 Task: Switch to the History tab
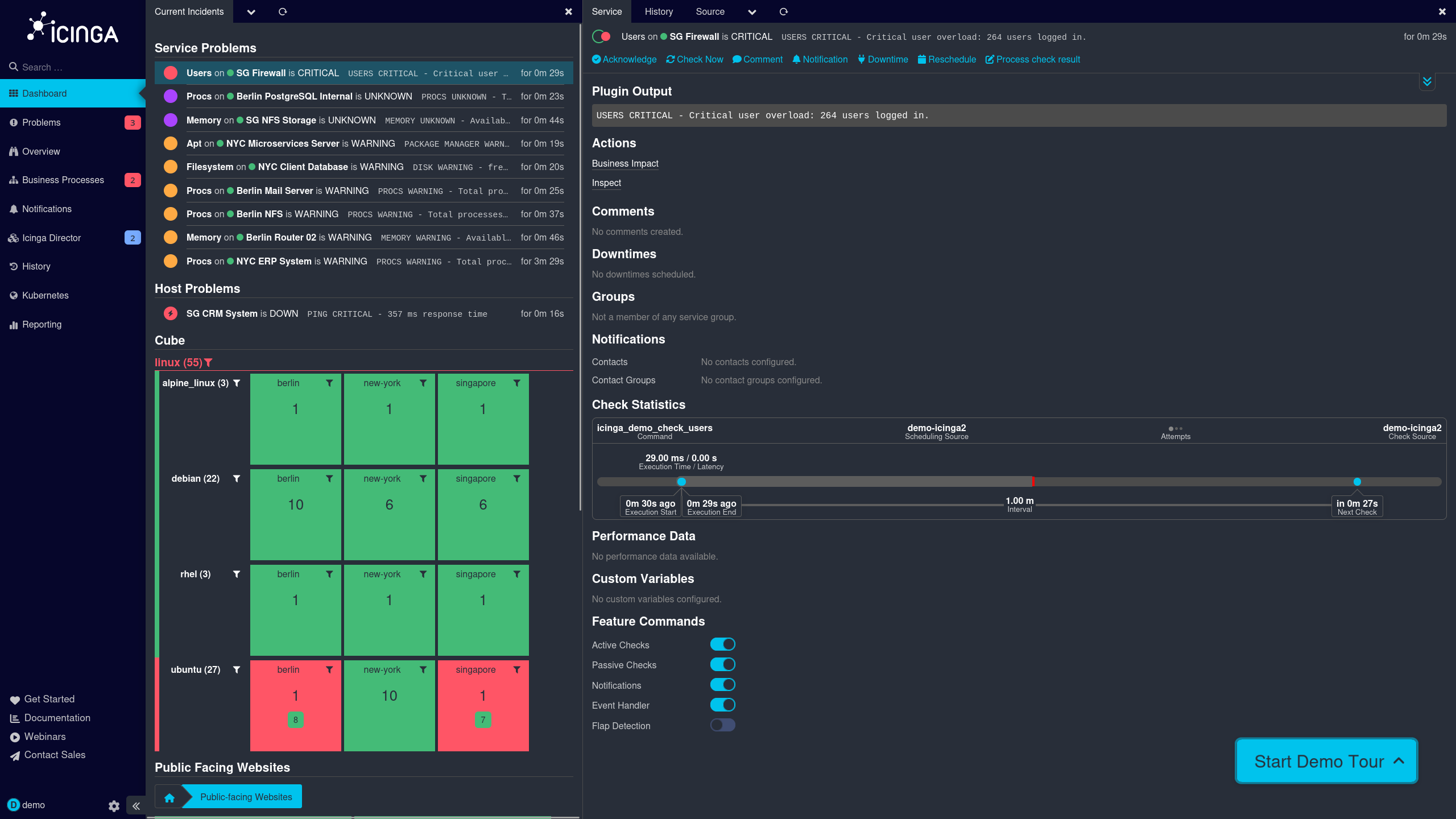click(659, 11)
